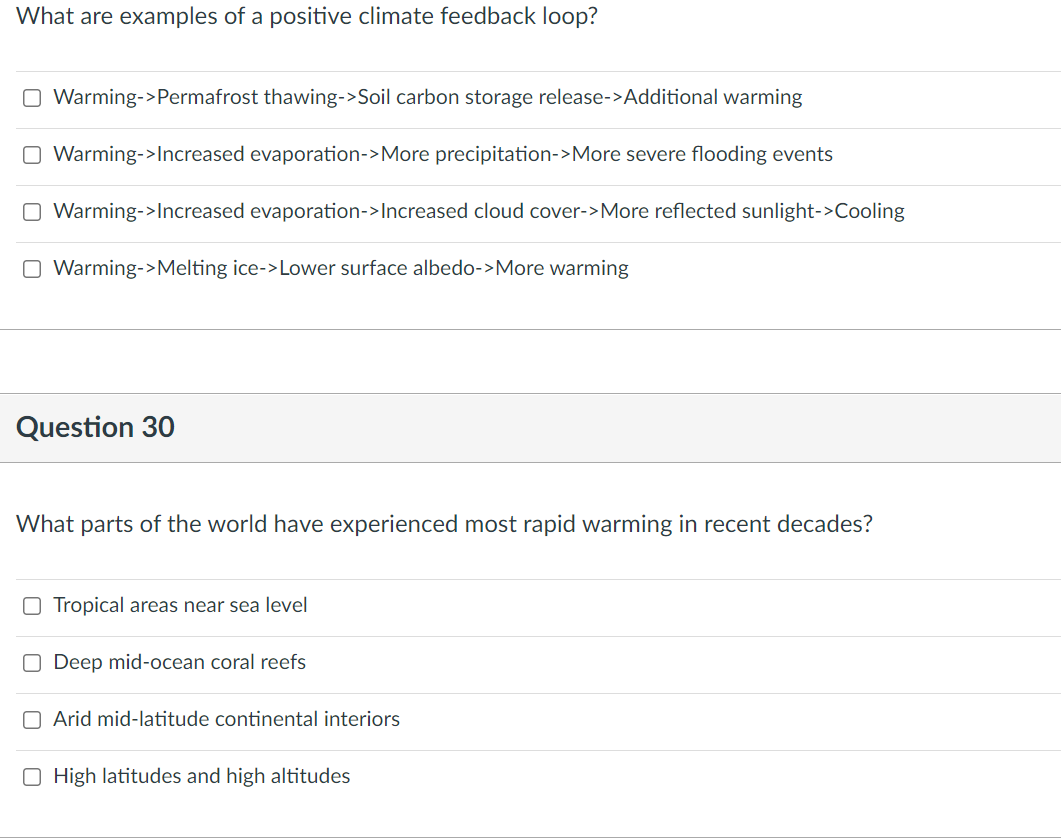This screenshot has width=1061, height=840.
Task: Click the divider between question sections
Action: pos(530,328)
